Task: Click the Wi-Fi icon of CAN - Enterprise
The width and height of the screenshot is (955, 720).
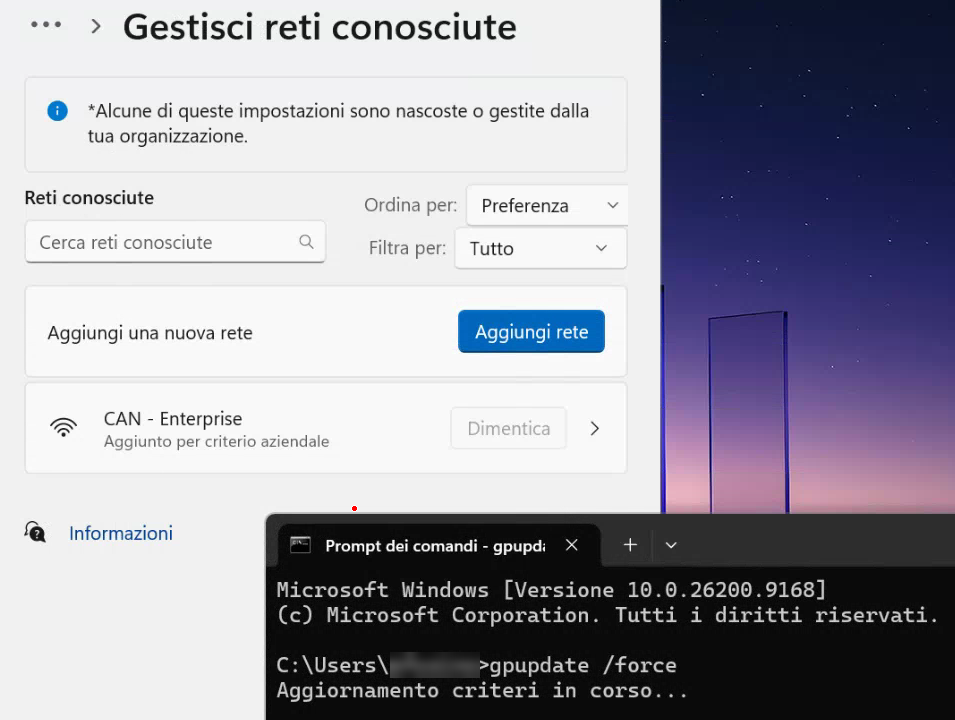Action: point(63,428)
